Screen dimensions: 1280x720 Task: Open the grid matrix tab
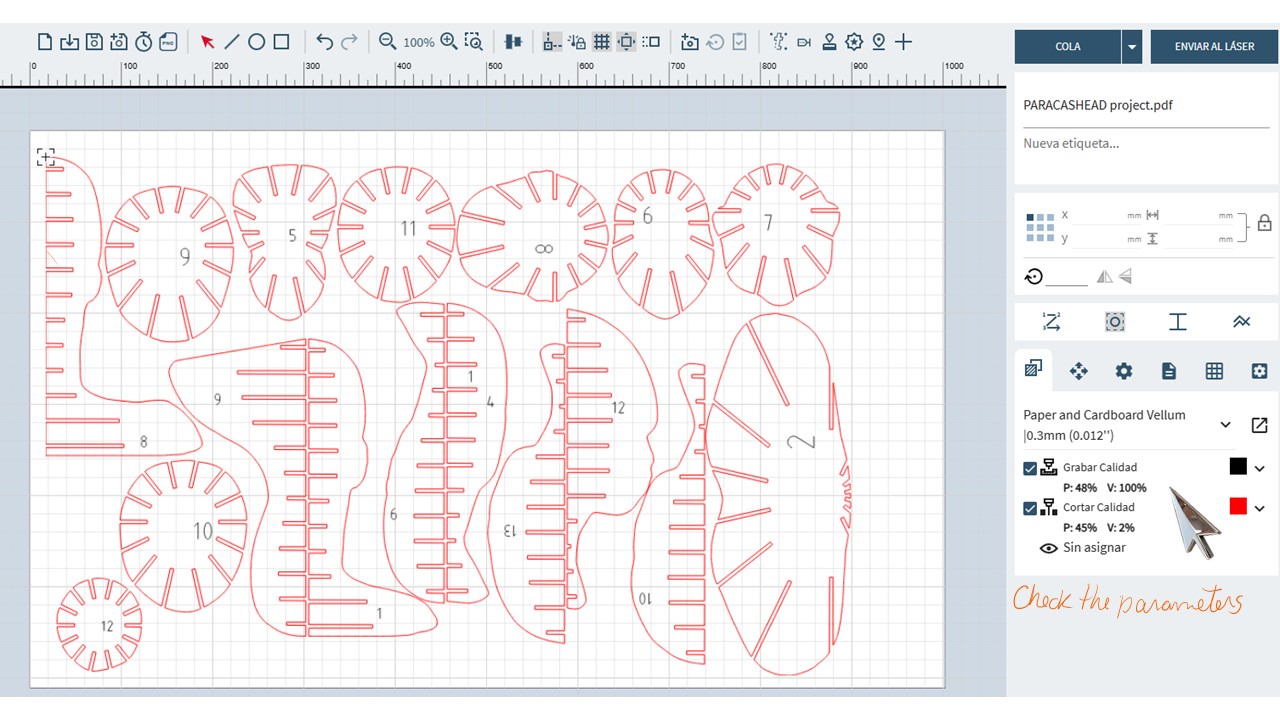coord(1214,371)
